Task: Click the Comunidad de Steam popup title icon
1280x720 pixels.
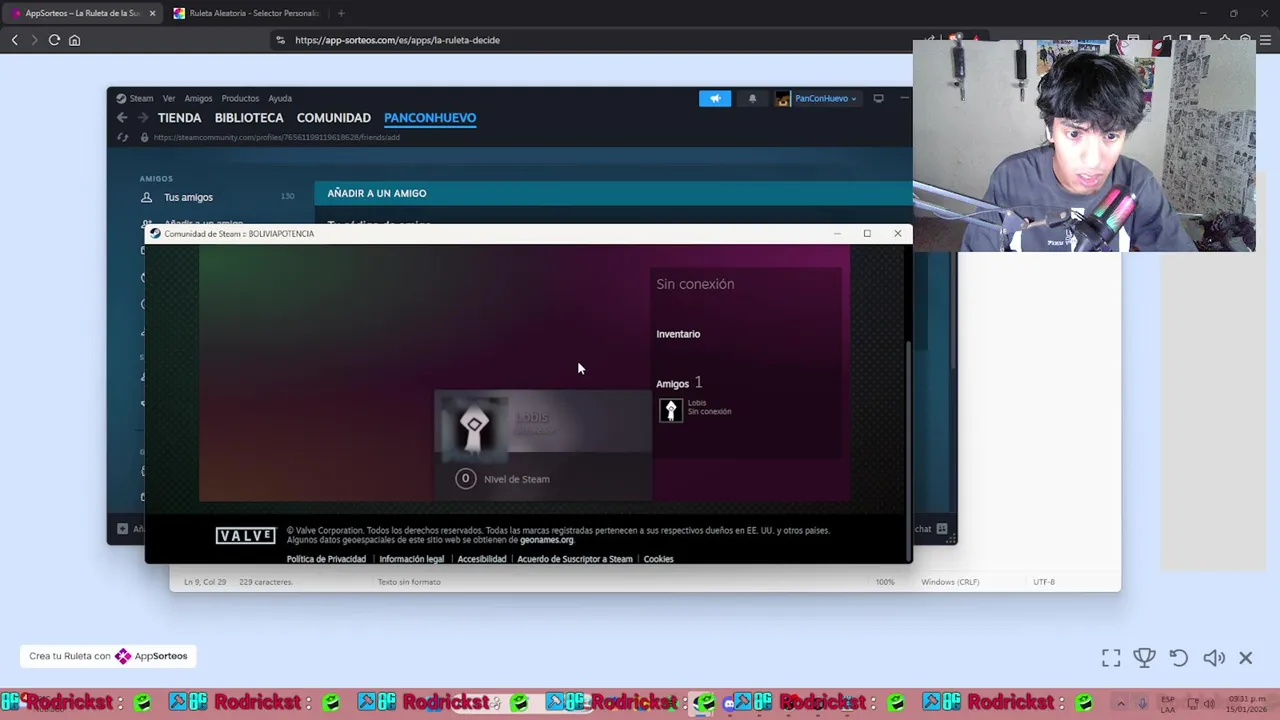Action: 155,233
